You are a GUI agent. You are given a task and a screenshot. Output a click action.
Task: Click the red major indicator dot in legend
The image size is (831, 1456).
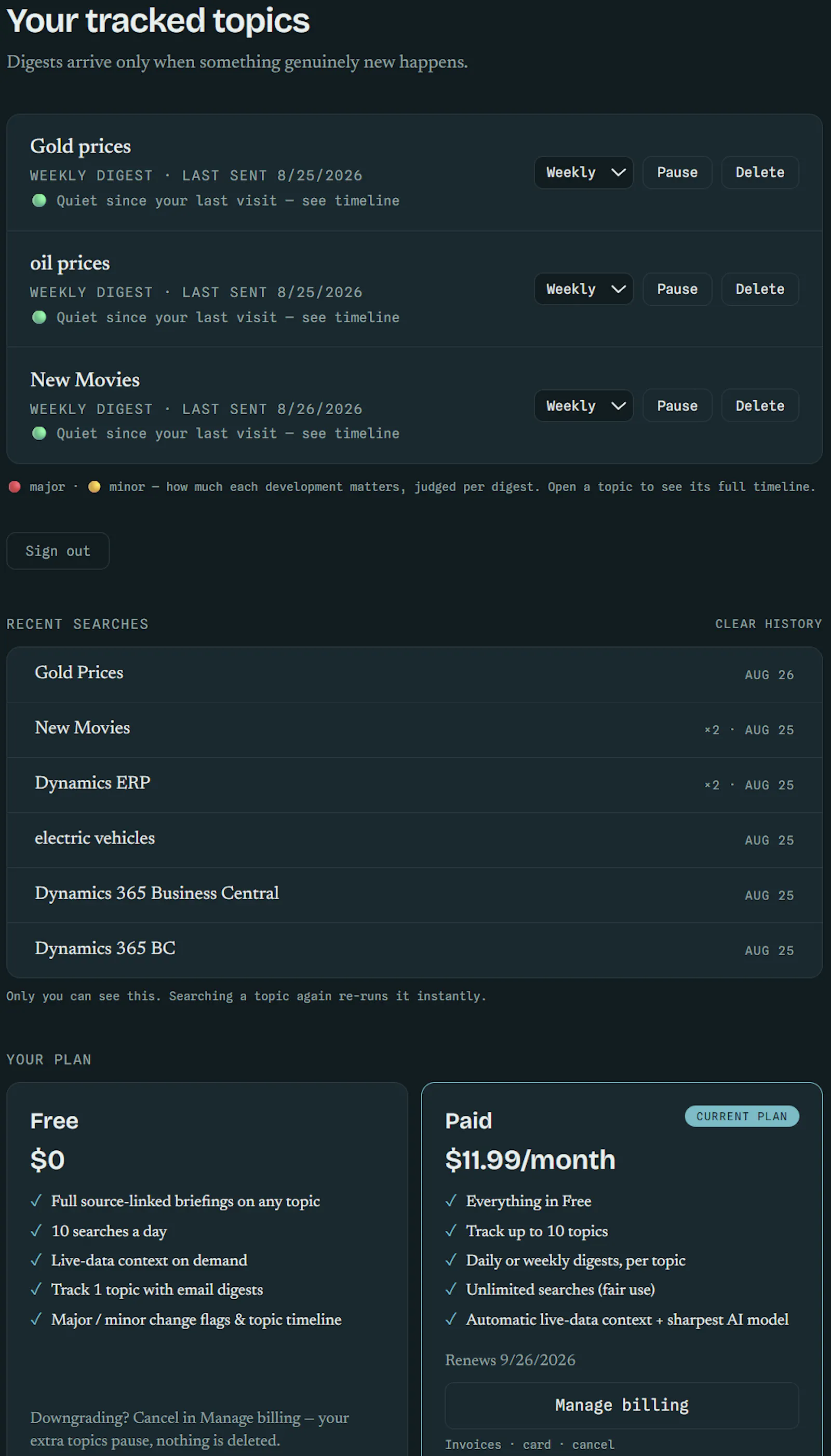click(15, 486)
